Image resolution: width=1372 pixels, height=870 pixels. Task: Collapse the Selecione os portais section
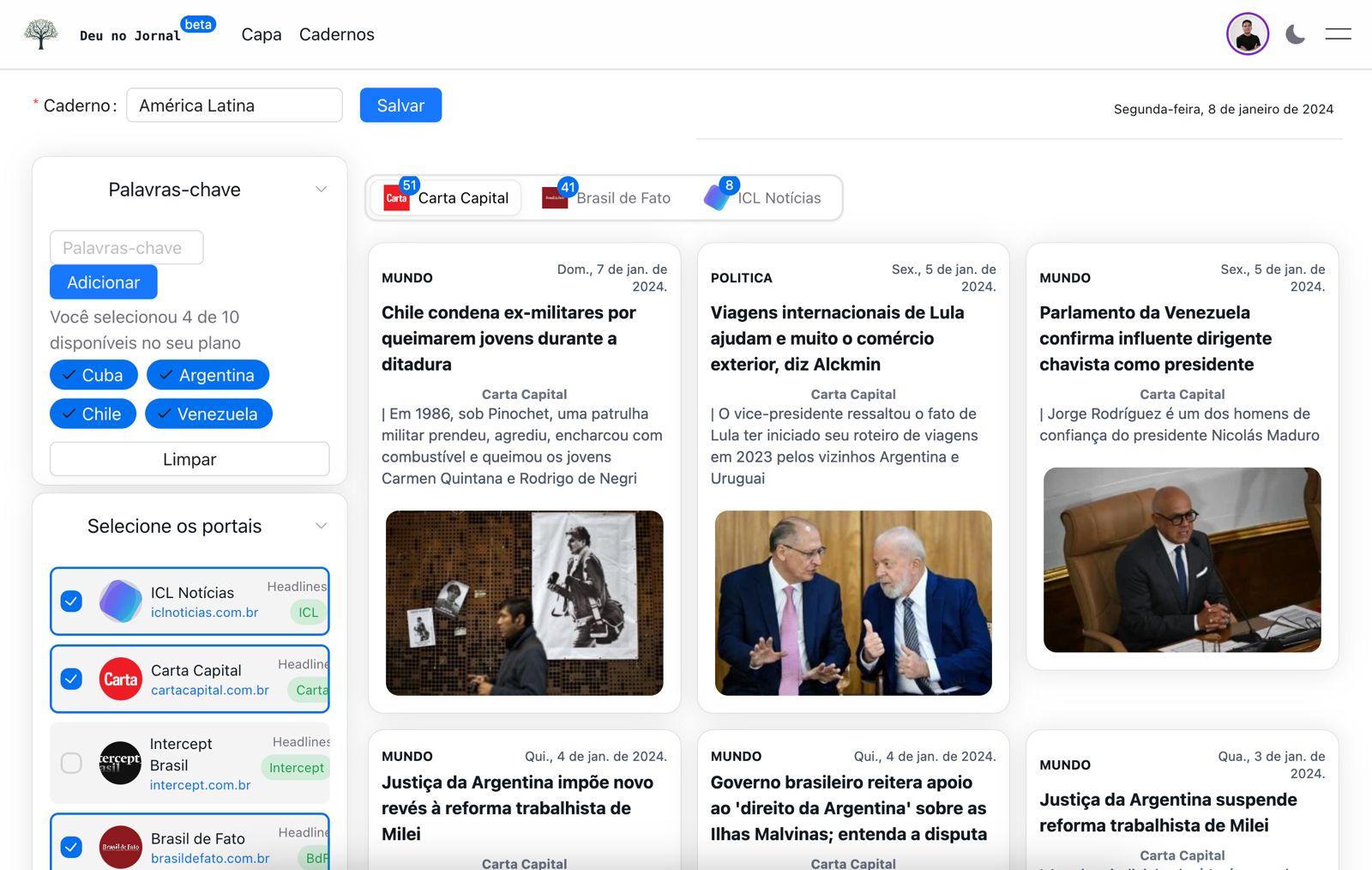pos(322,525)
